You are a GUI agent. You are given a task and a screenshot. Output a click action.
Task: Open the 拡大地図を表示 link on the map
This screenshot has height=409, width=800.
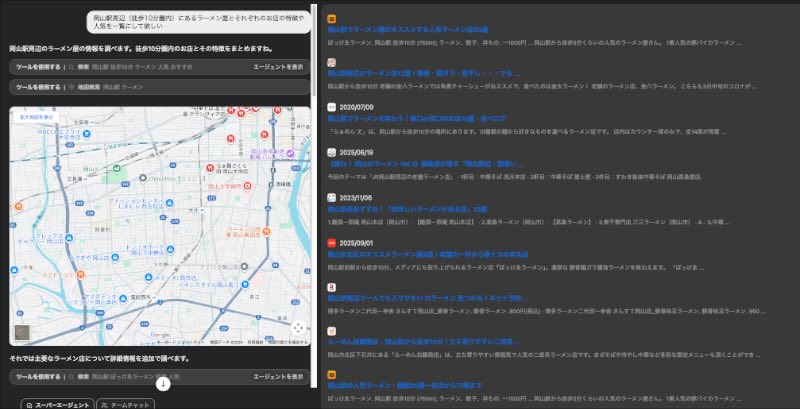36,117
